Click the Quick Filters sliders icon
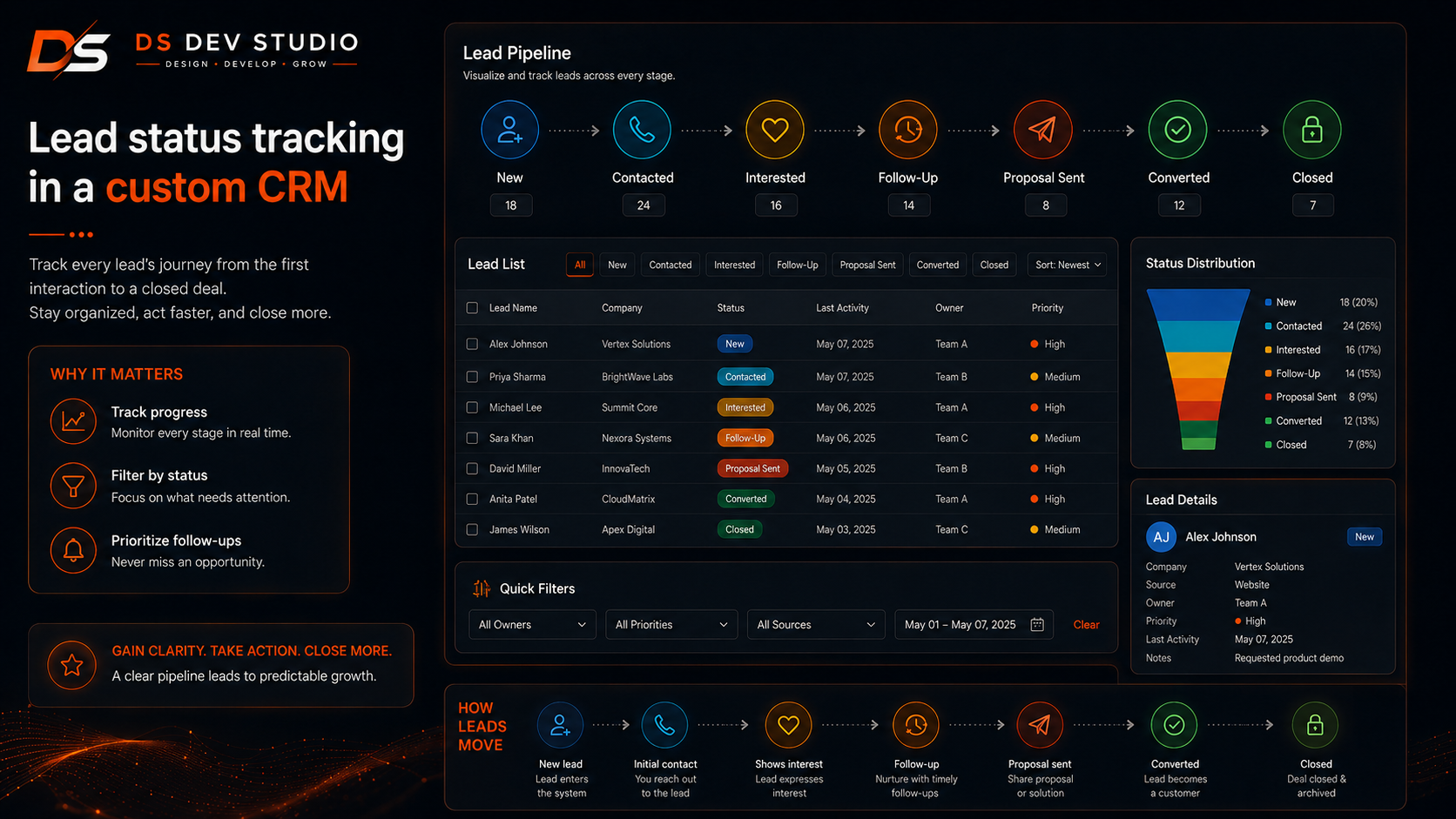This screenshot has height=819, width=1456. pyautogui.click(x=482, y=588)
